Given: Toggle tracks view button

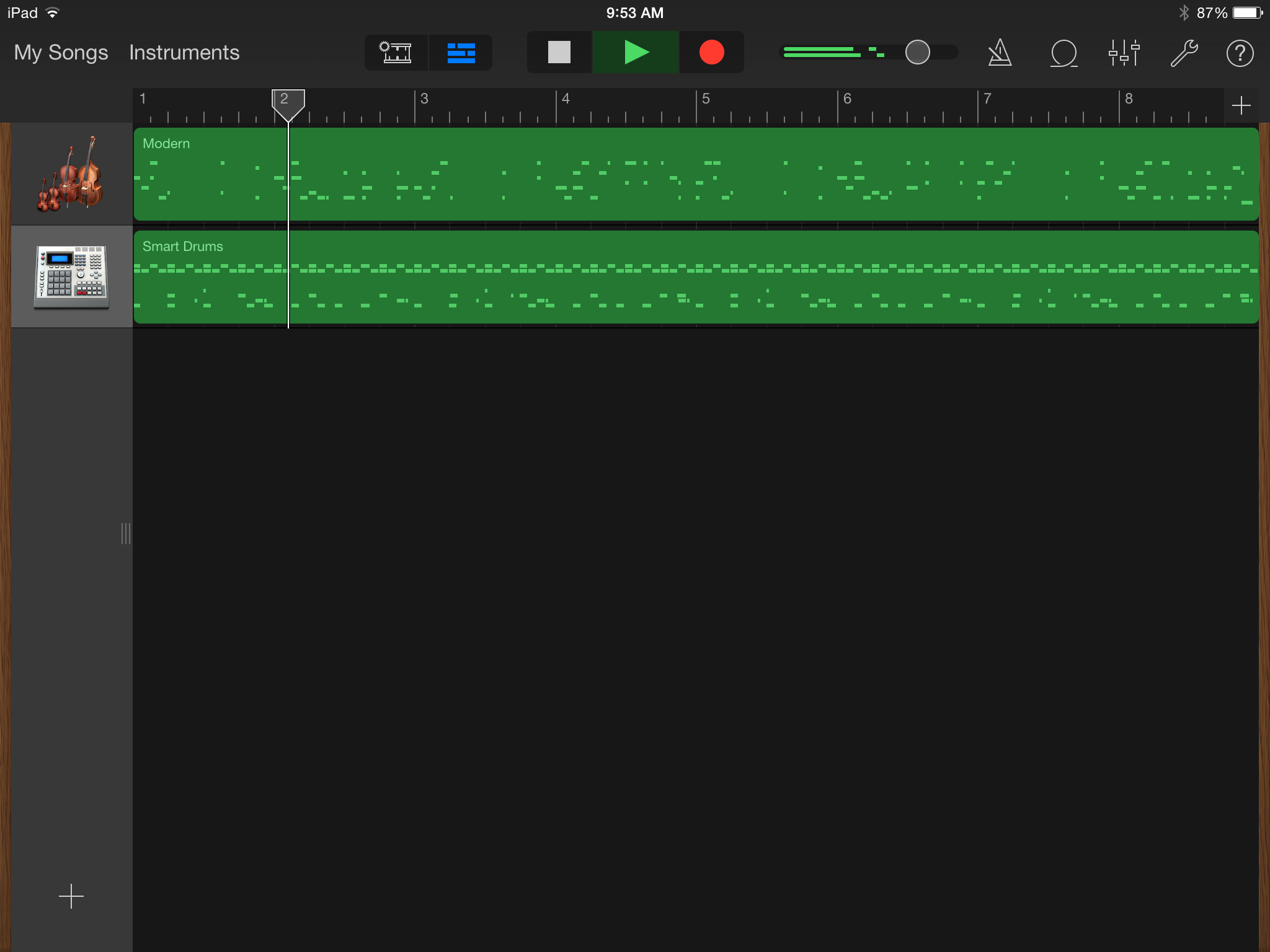Looking at the screenshot, I should pyautogui.click(x=461, y=53).
